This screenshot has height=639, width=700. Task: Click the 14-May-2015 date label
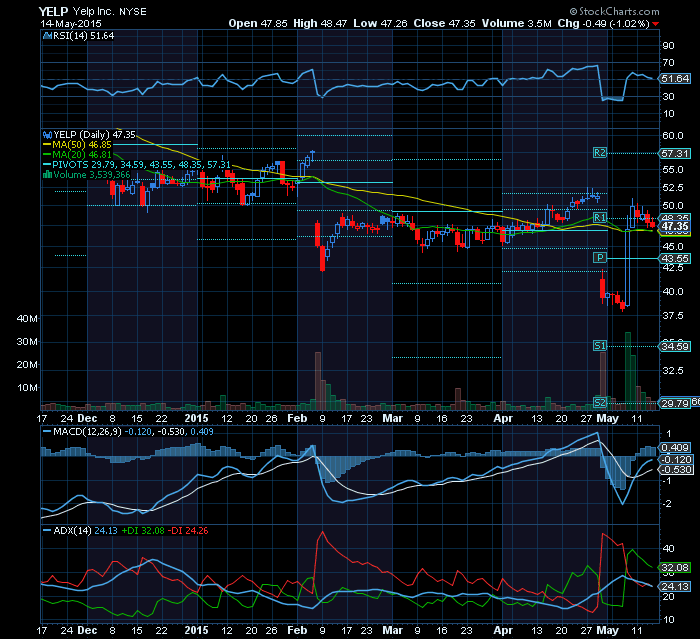71,24
